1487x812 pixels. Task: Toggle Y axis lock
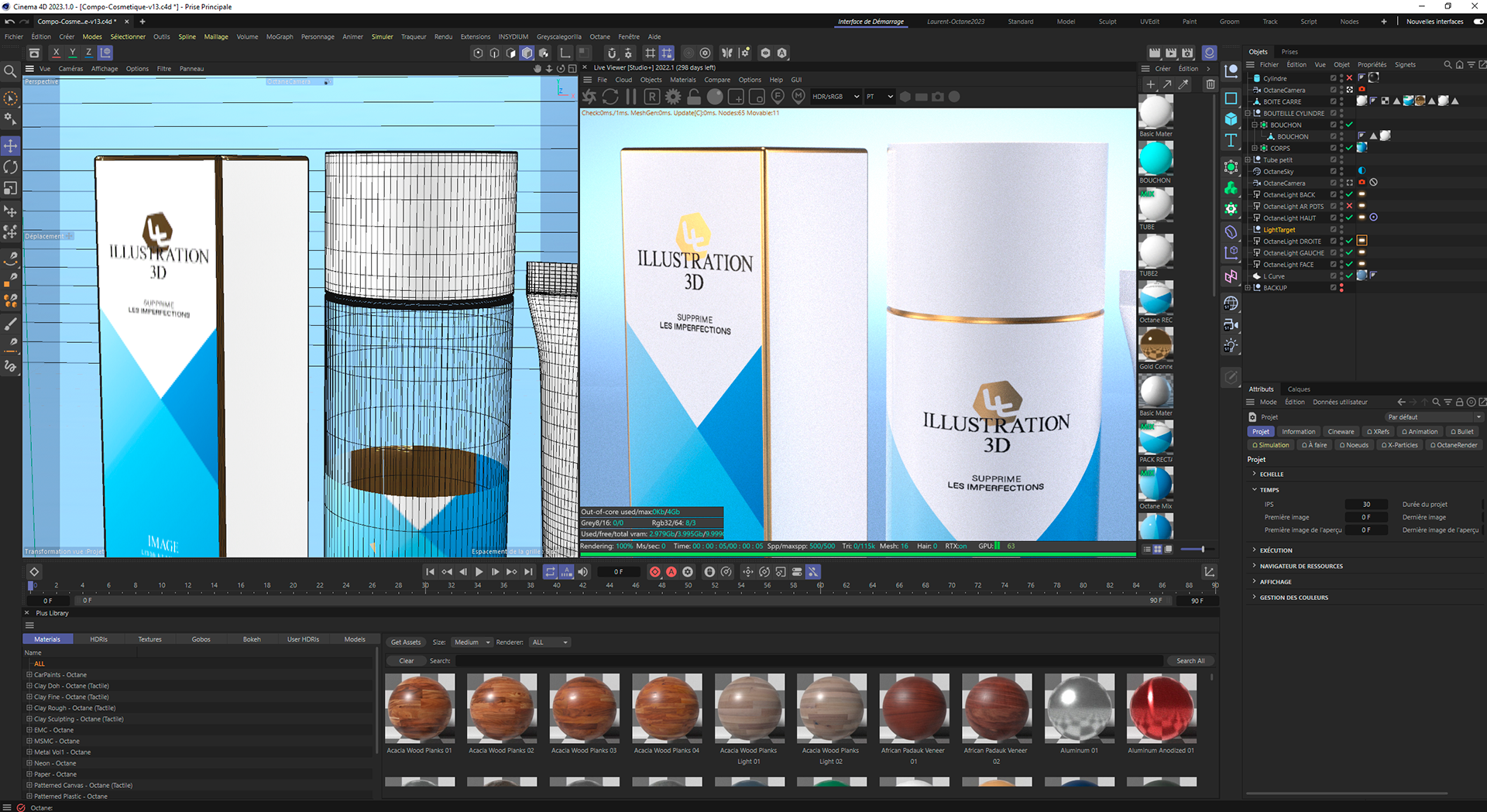pos(72,53)
